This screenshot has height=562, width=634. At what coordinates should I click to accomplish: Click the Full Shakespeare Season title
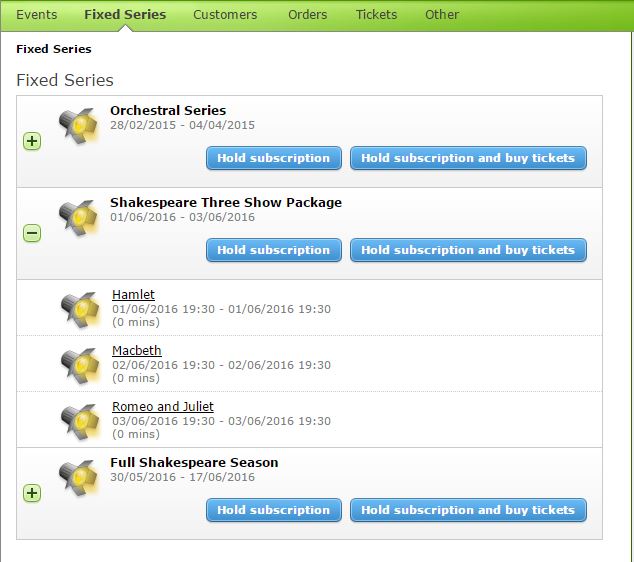(x=194, y=462)
